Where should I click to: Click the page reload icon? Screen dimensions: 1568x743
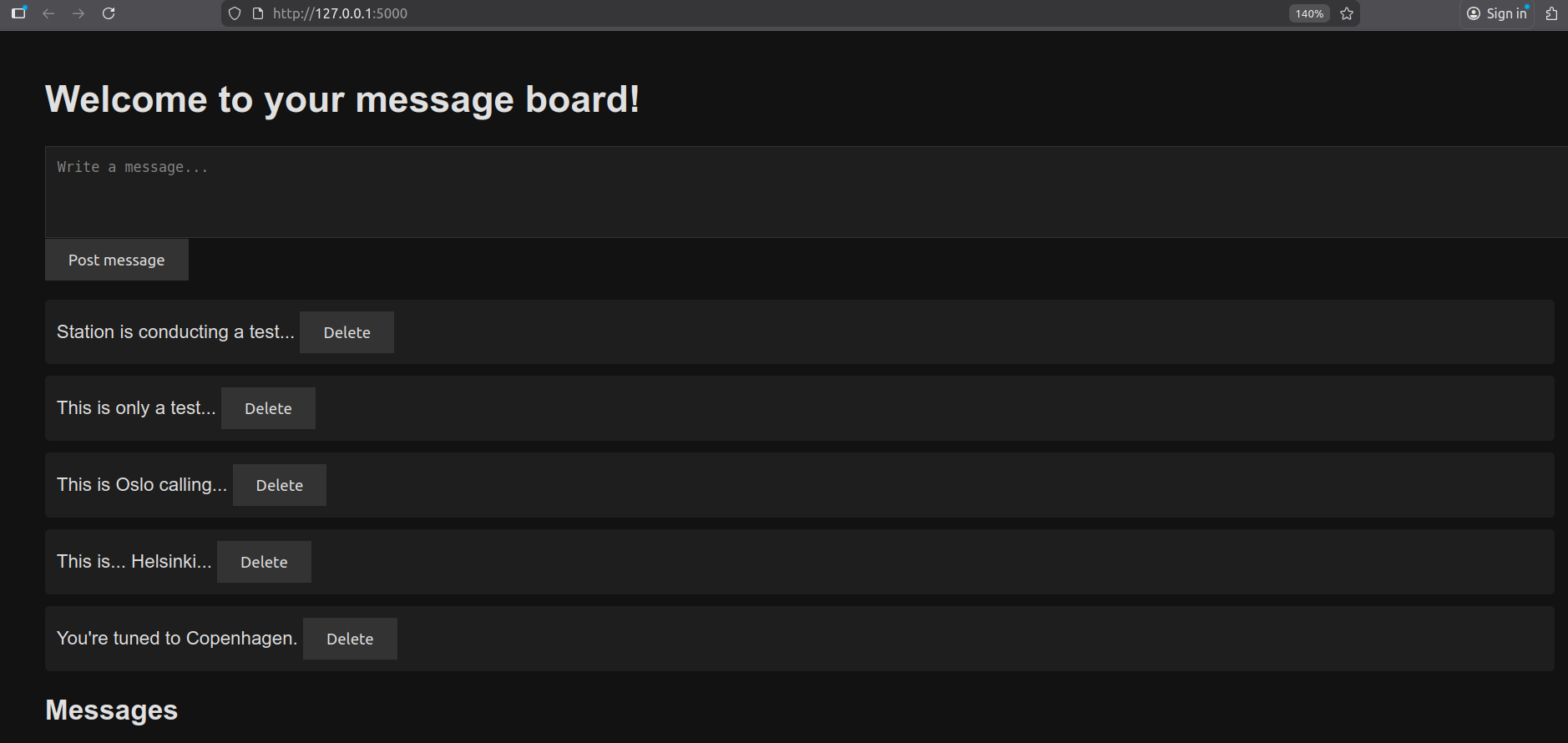(109, 13)
